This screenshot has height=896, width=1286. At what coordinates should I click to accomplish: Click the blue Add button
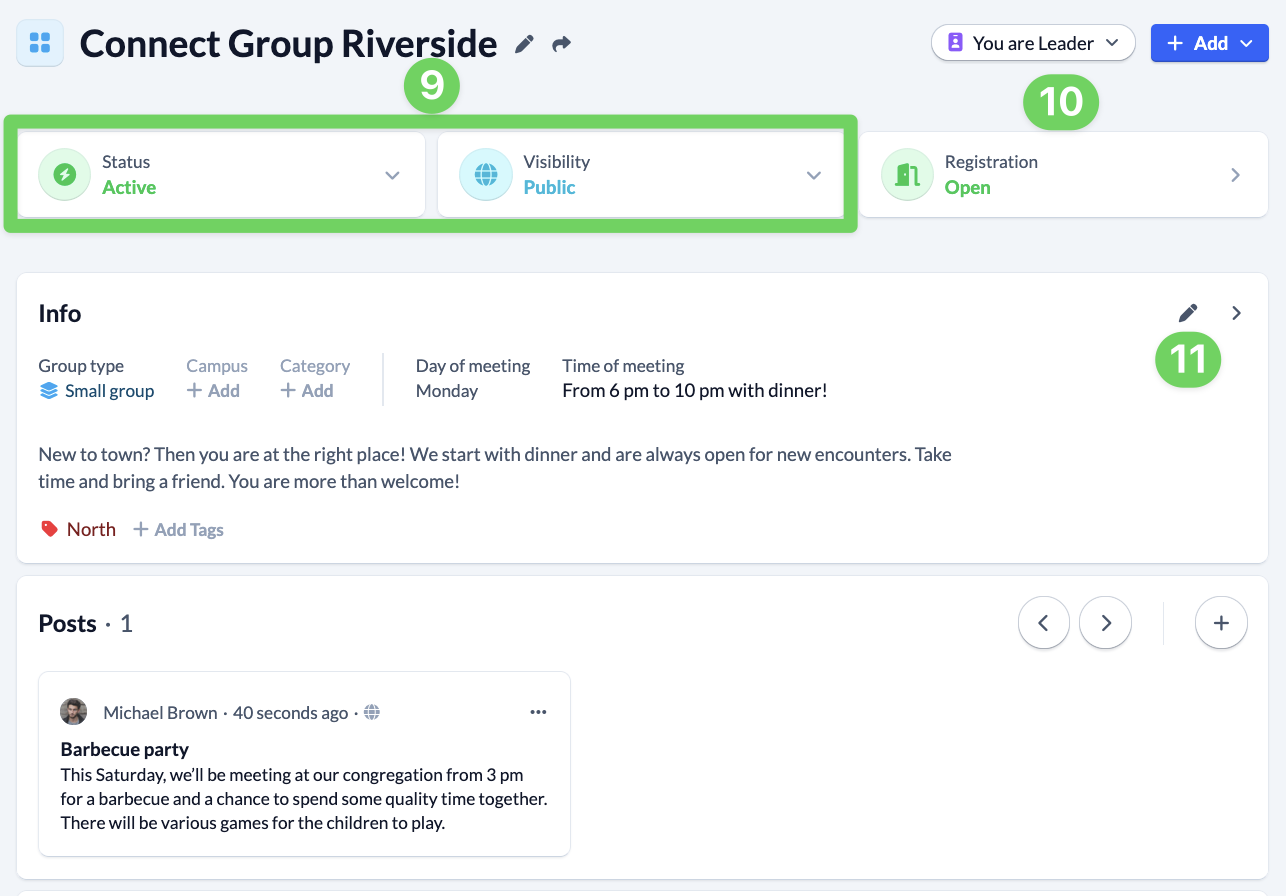(1209, 43)
